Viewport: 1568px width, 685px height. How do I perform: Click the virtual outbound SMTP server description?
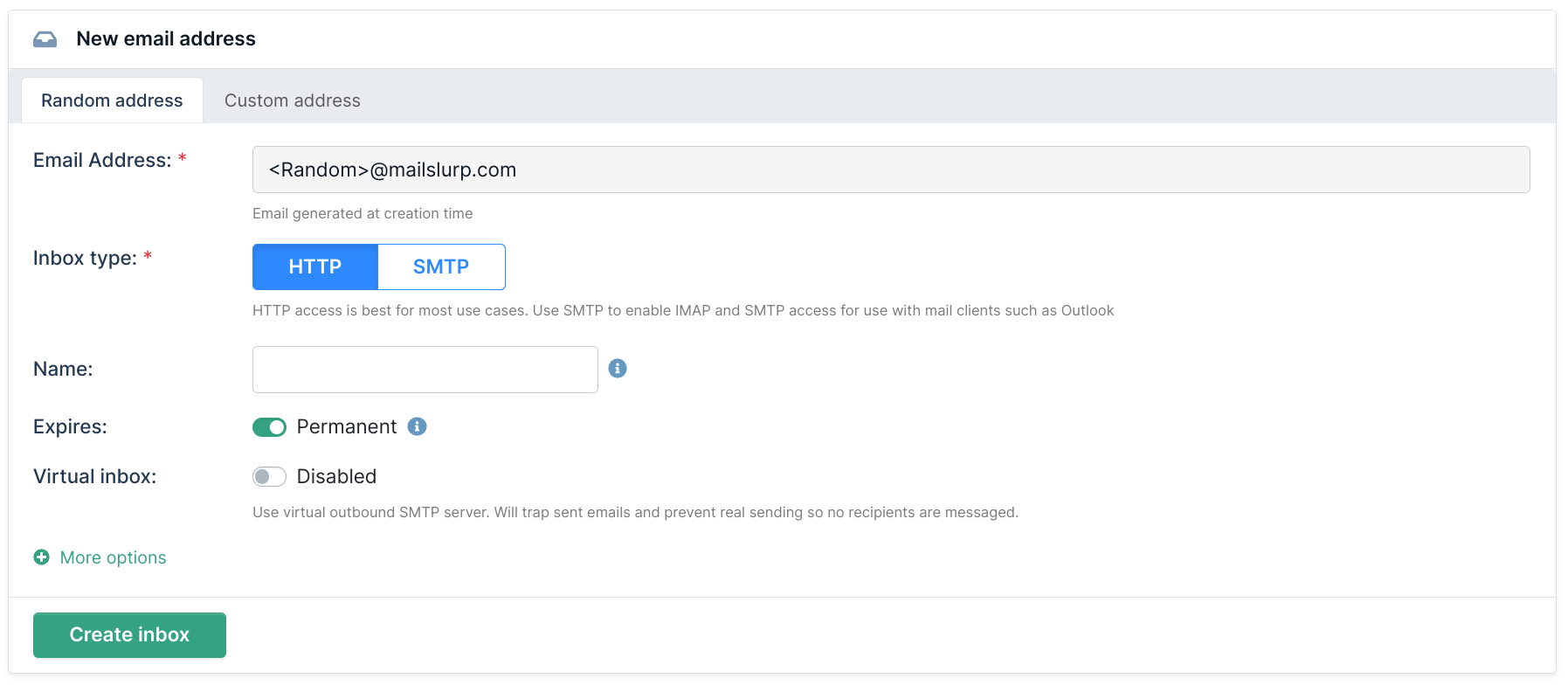pyautogui.click(x=635, y=512)
